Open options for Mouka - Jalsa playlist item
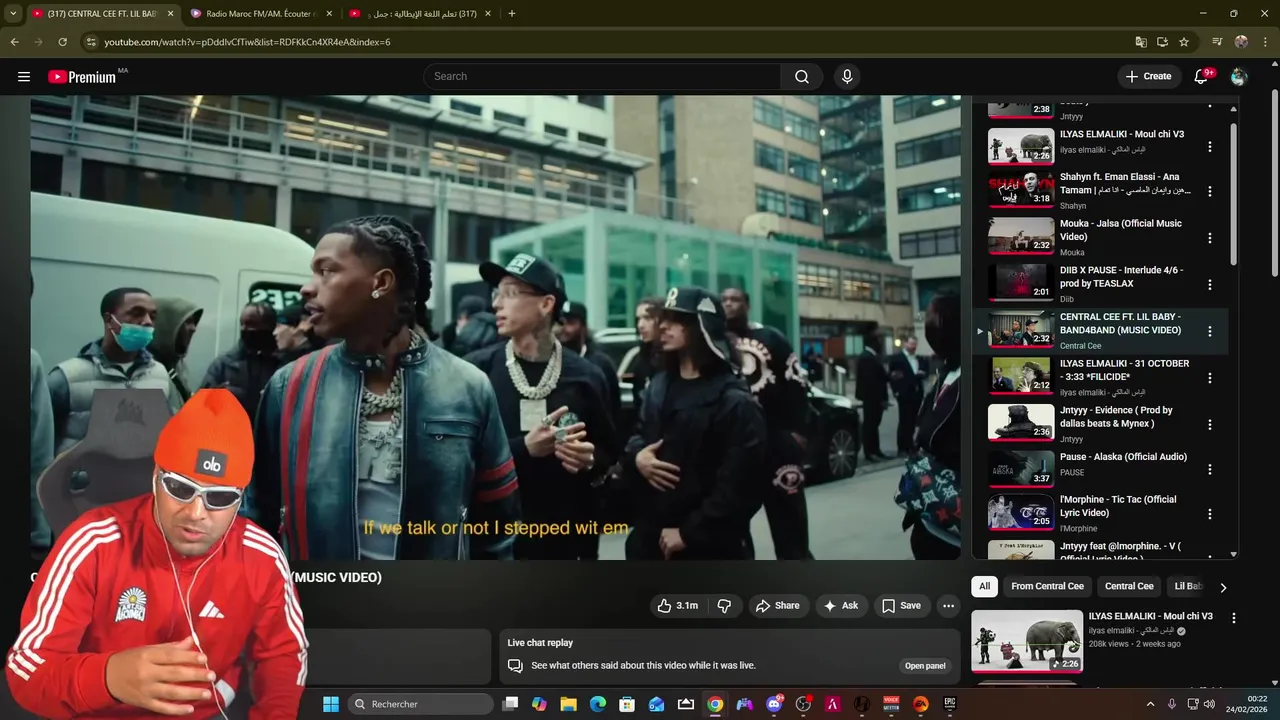 tap(1209, 238)
